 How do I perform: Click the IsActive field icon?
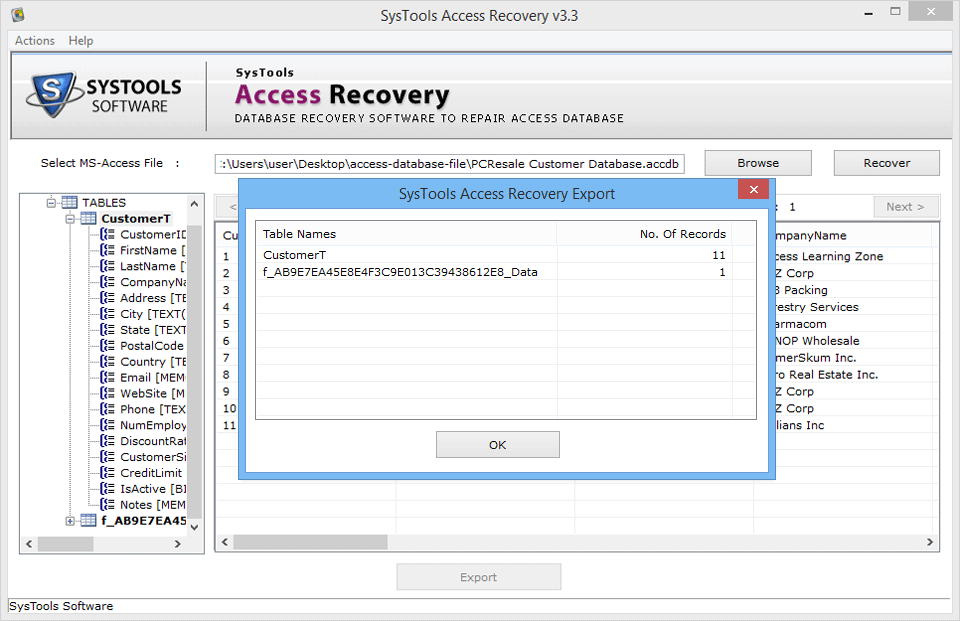pos(107,489)
